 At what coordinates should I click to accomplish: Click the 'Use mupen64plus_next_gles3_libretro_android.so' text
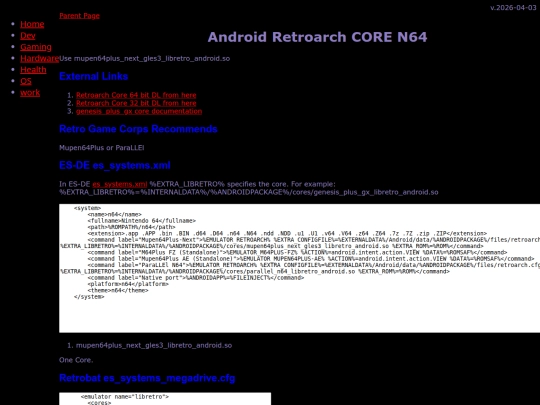tap(145, 58)
